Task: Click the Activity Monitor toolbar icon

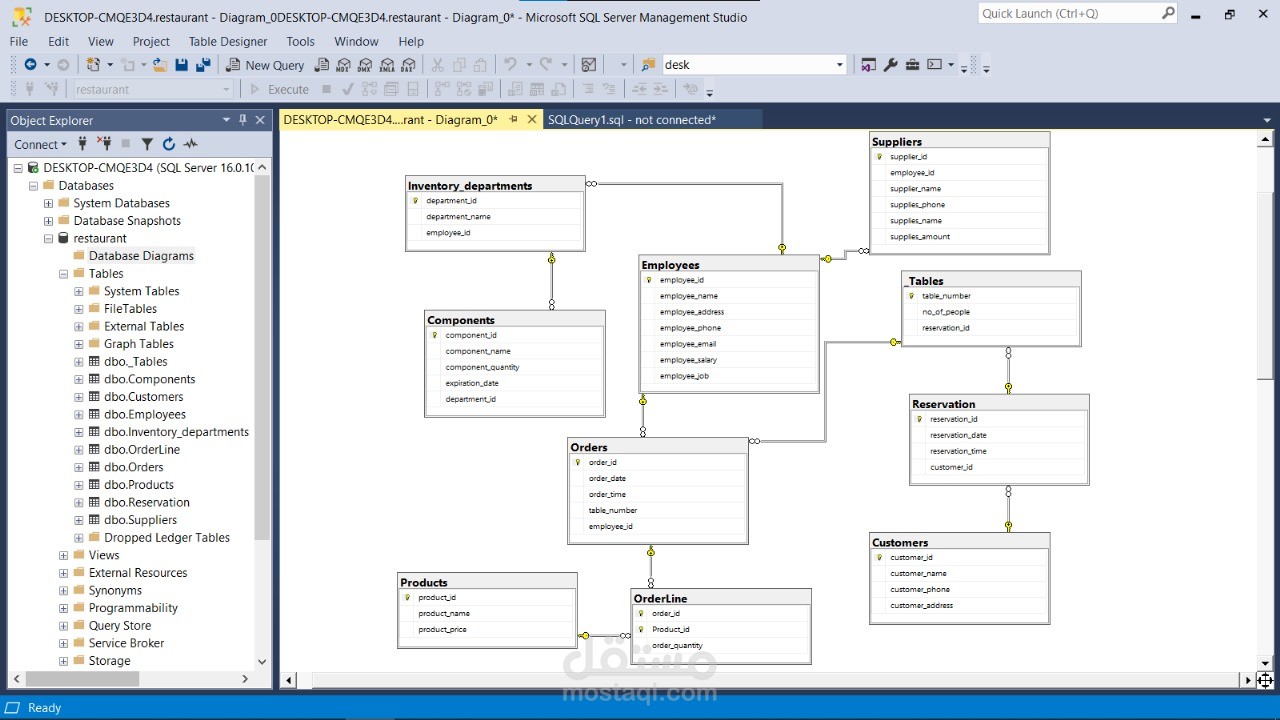Action: tap(589, 65)
